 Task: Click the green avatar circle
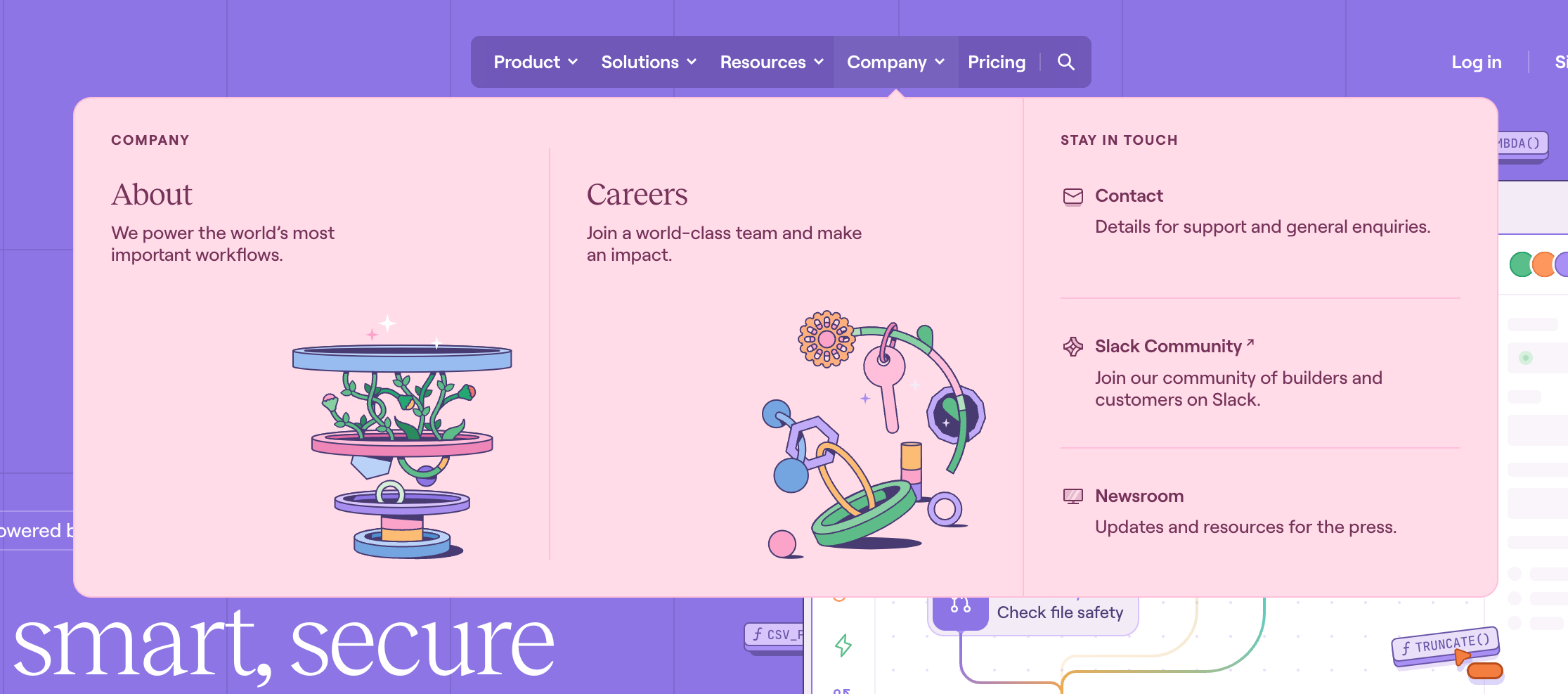click(x=1521, y=264)
